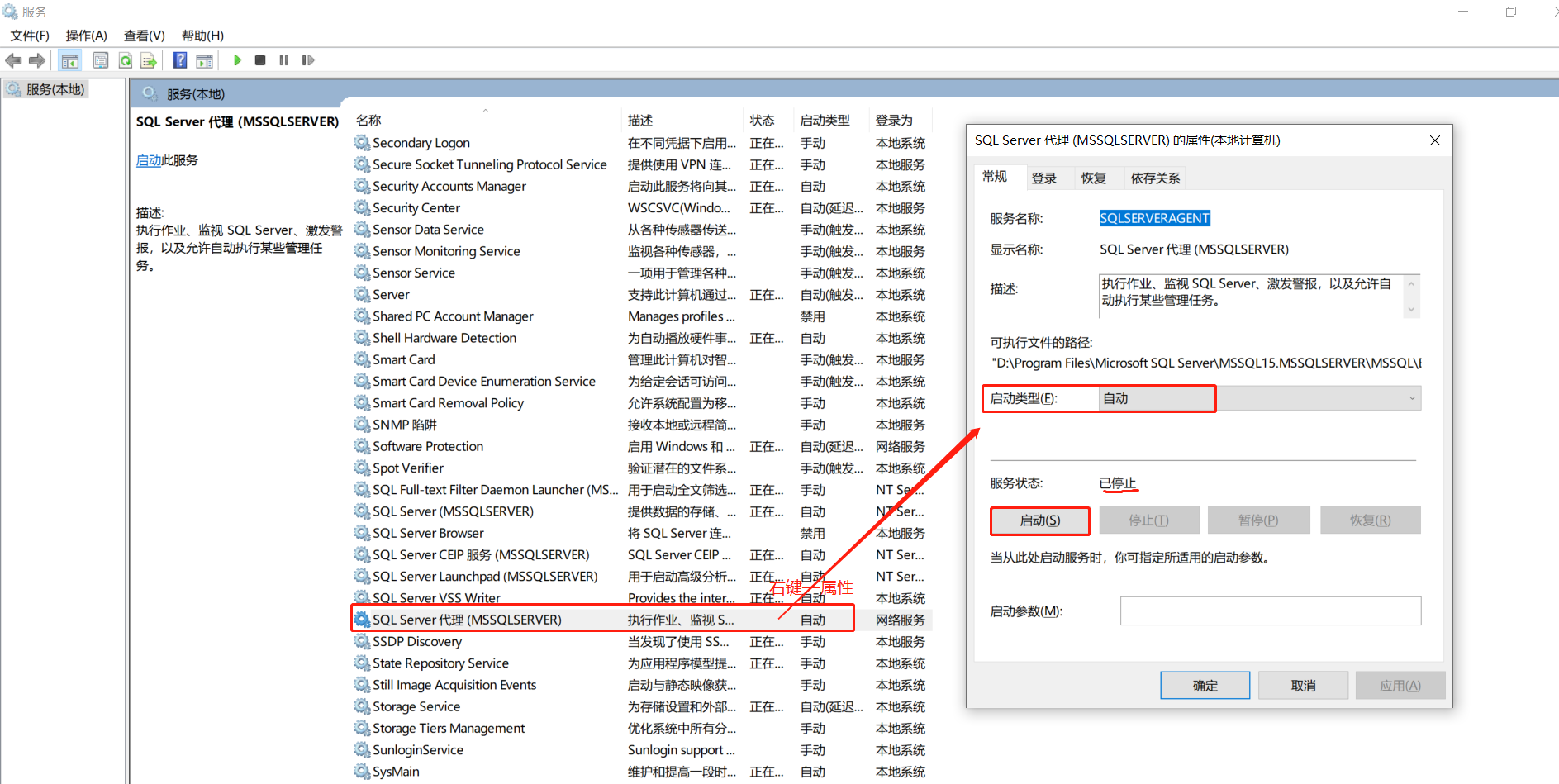Open the blue Help icon
1559x784 pixels.
(180, 60)
